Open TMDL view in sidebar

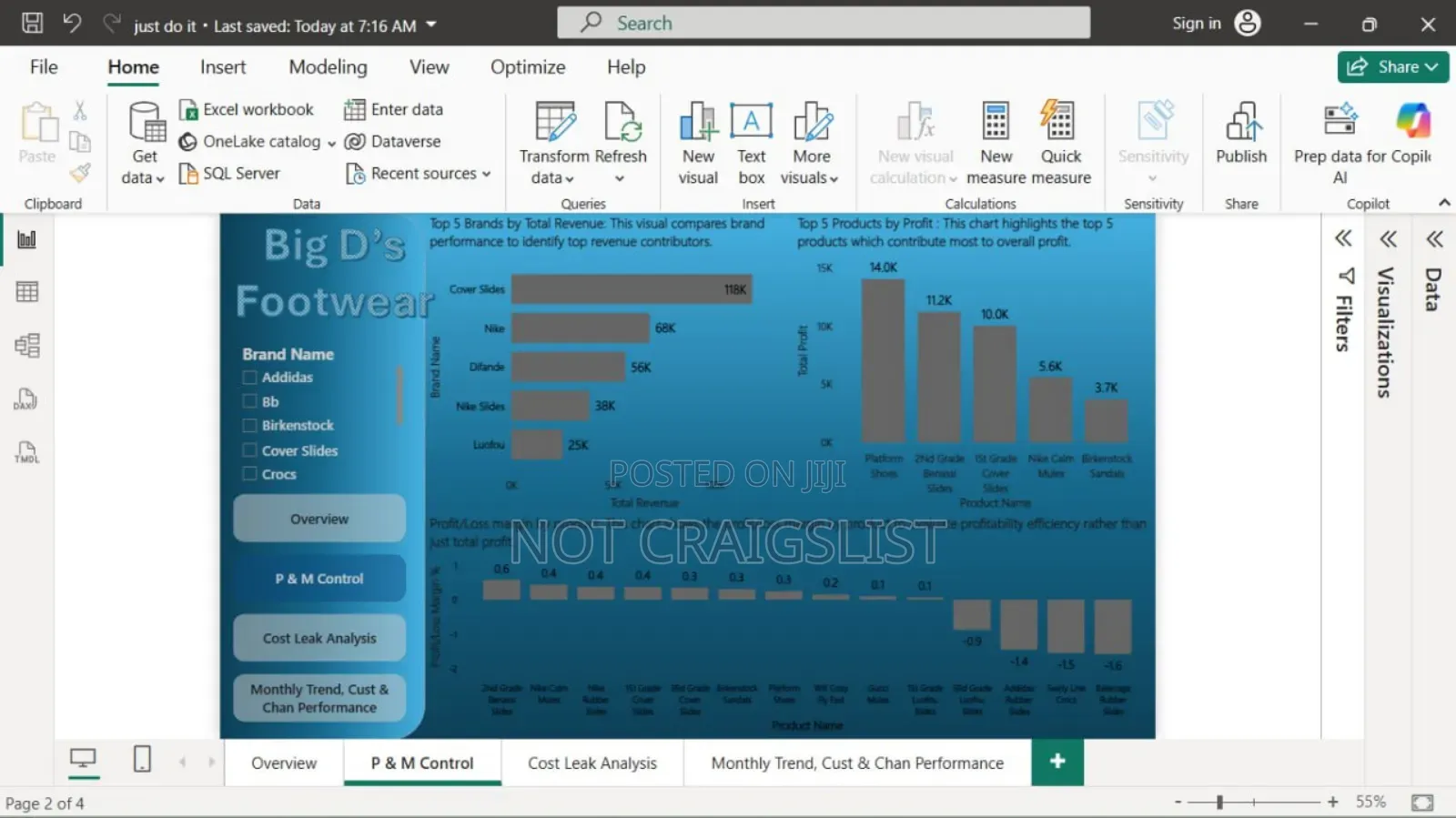tap(26, 452)
